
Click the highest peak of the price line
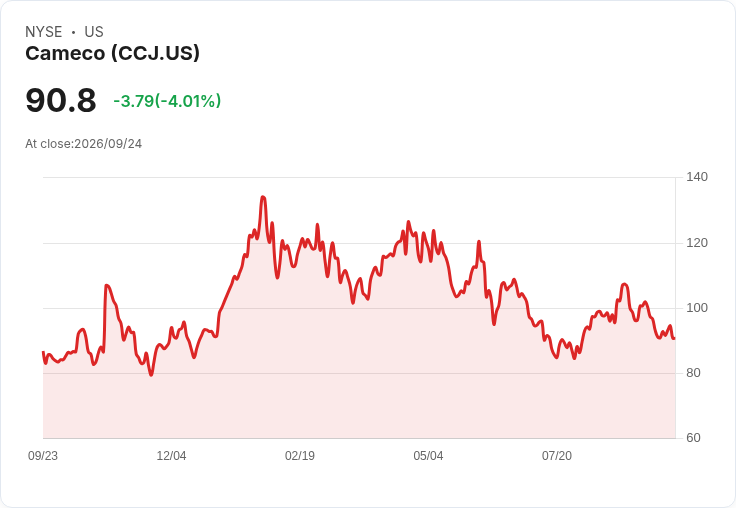point(263,197)
